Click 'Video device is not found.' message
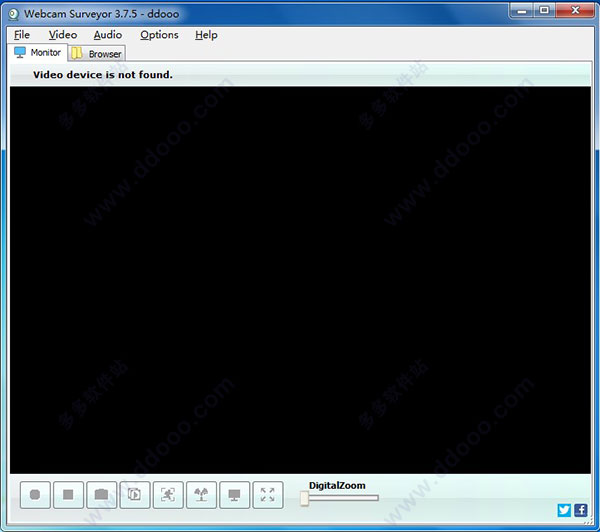The image size is (600, 532). point(103,75)
